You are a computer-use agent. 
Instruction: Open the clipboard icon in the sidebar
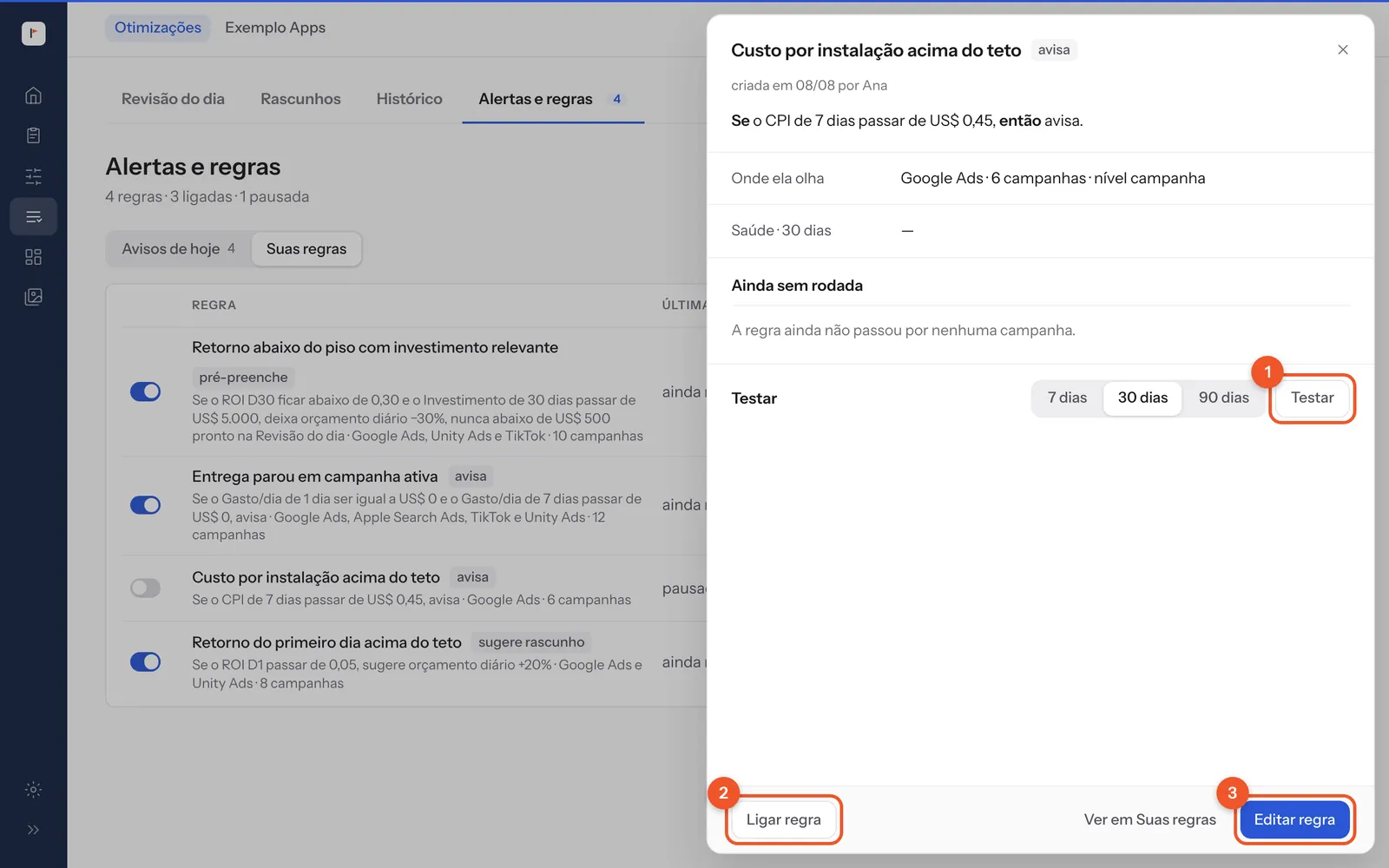[x=33, y=135]
